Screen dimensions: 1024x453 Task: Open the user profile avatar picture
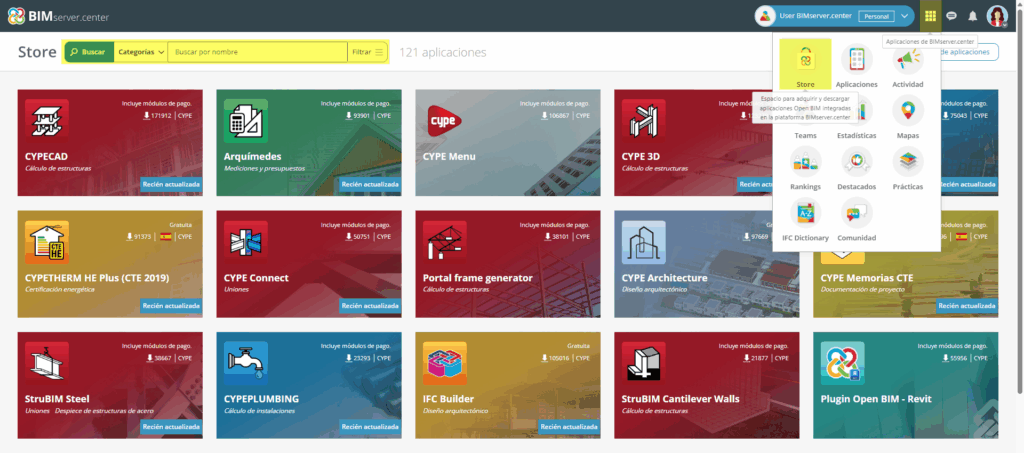coord(997,16)
